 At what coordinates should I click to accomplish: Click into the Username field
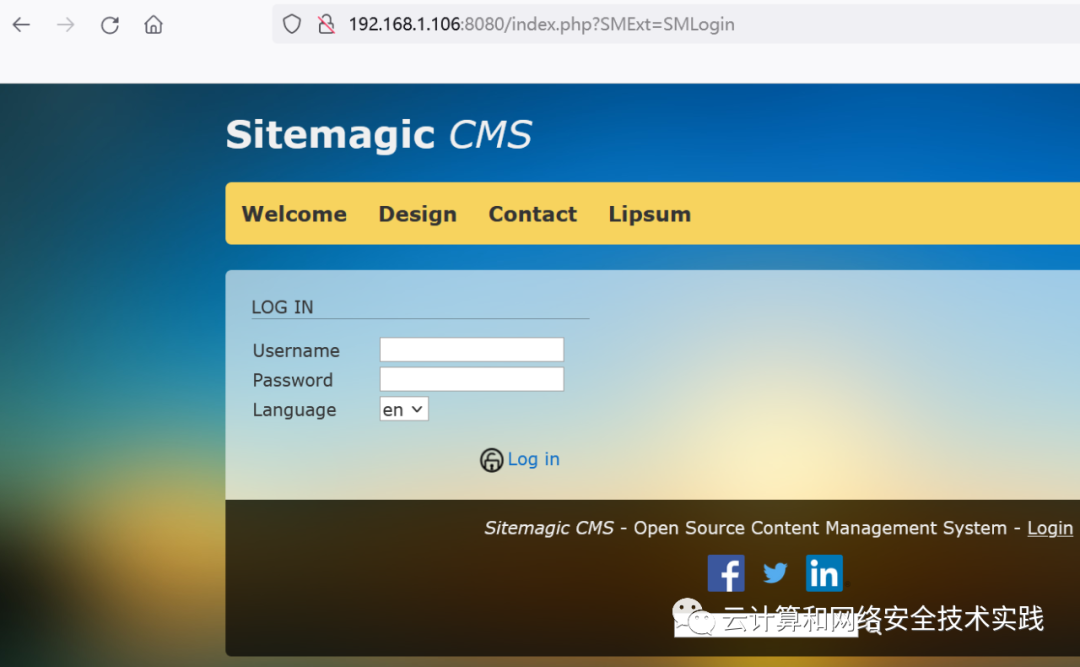[472, 349]
